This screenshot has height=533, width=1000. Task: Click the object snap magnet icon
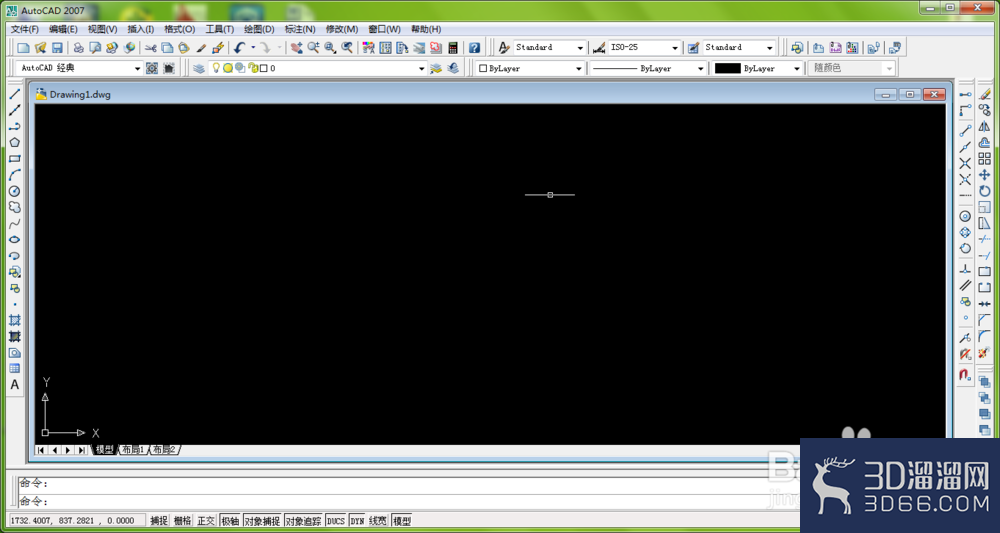point(966,376)
